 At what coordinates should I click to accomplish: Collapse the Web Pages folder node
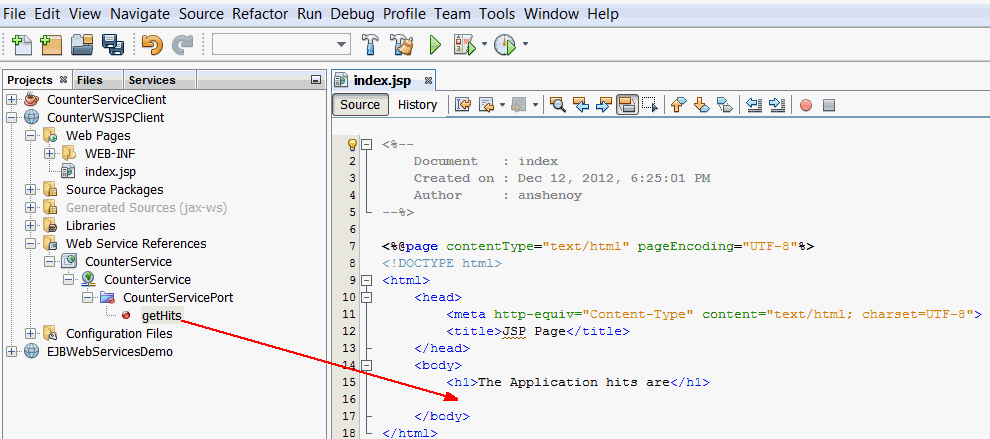[30, 136]
